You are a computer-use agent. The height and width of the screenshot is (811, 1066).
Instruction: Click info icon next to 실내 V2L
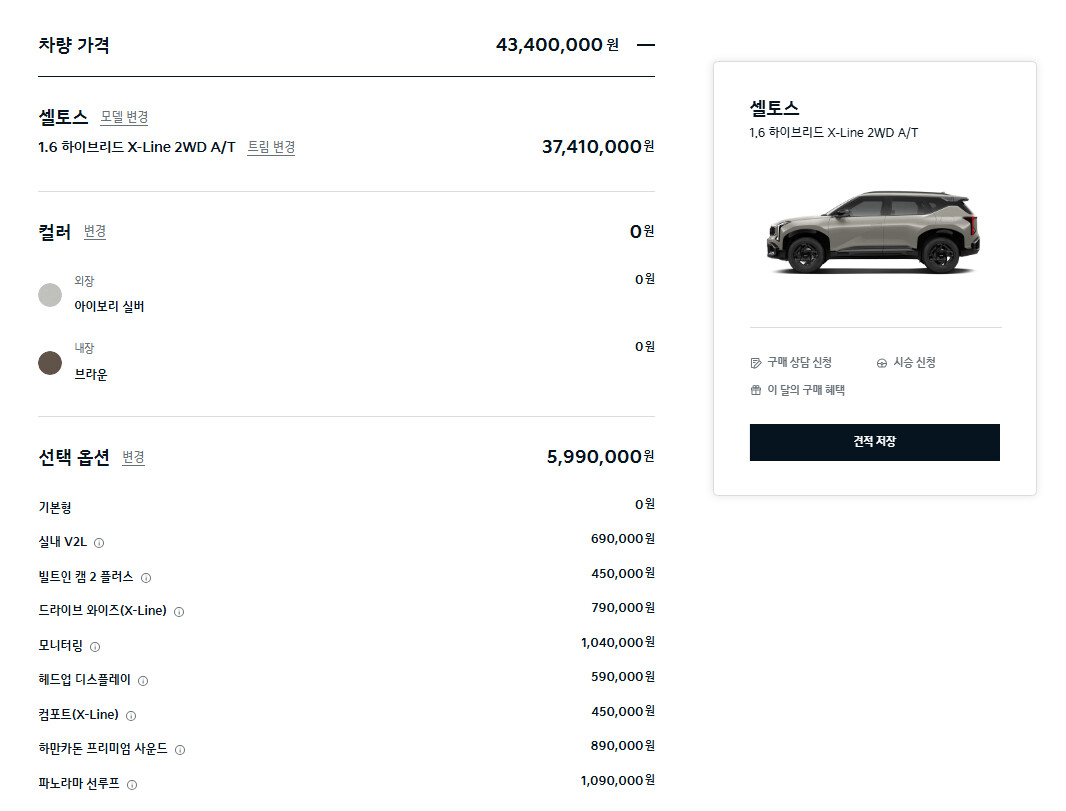(99, 543)
